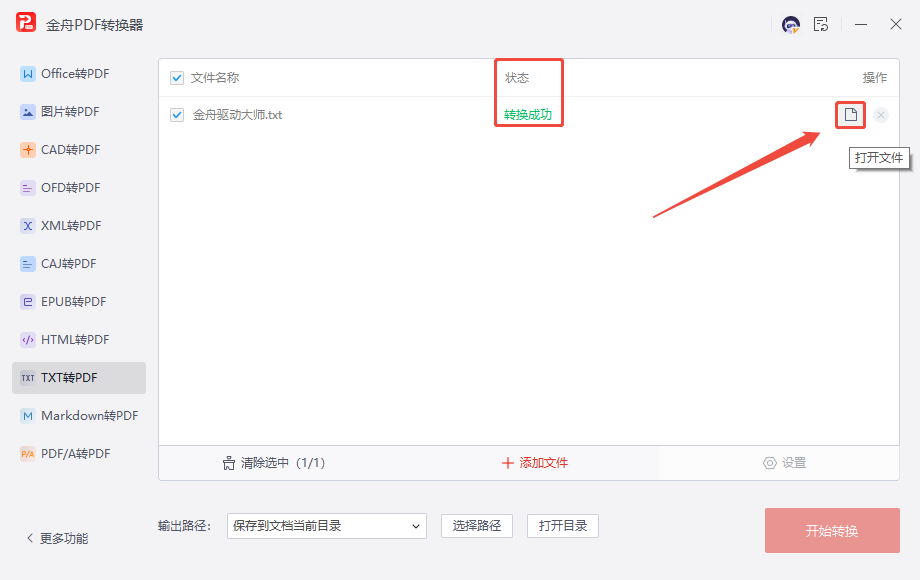Click the 金舟PDF转换器 app logo

point(26,22)
